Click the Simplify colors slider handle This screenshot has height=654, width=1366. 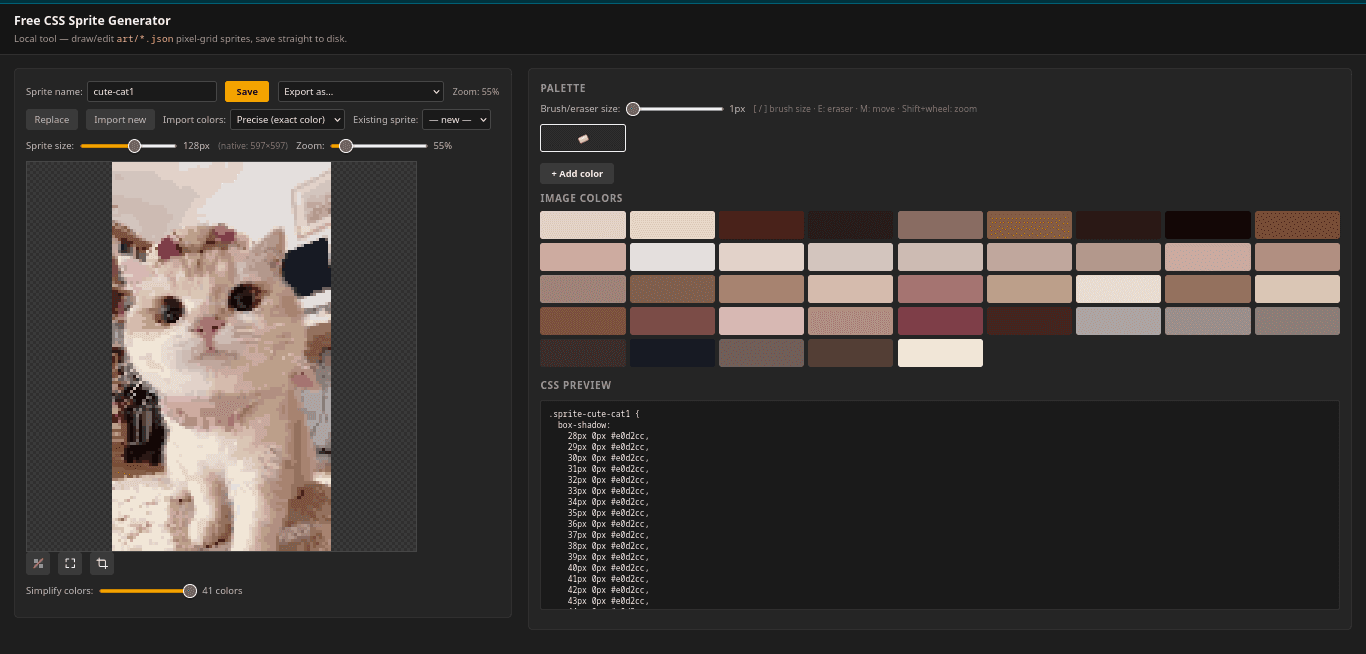[x=190, y=591]
